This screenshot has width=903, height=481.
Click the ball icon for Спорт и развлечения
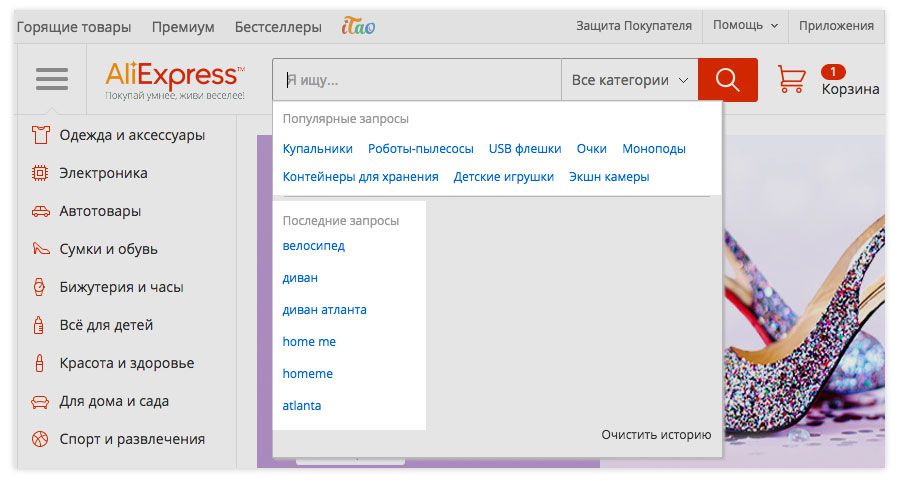(40, 440)
